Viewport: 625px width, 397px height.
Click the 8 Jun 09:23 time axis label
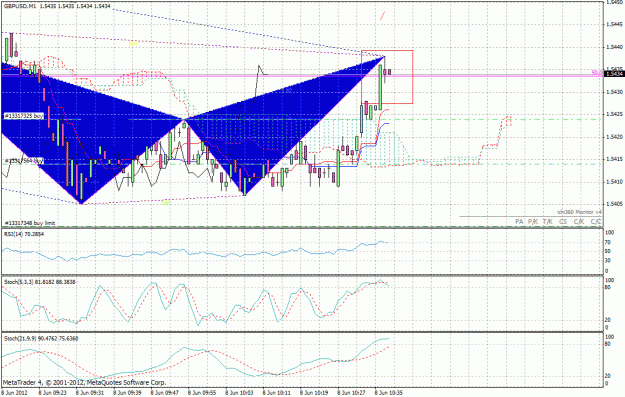coord(52,393)
